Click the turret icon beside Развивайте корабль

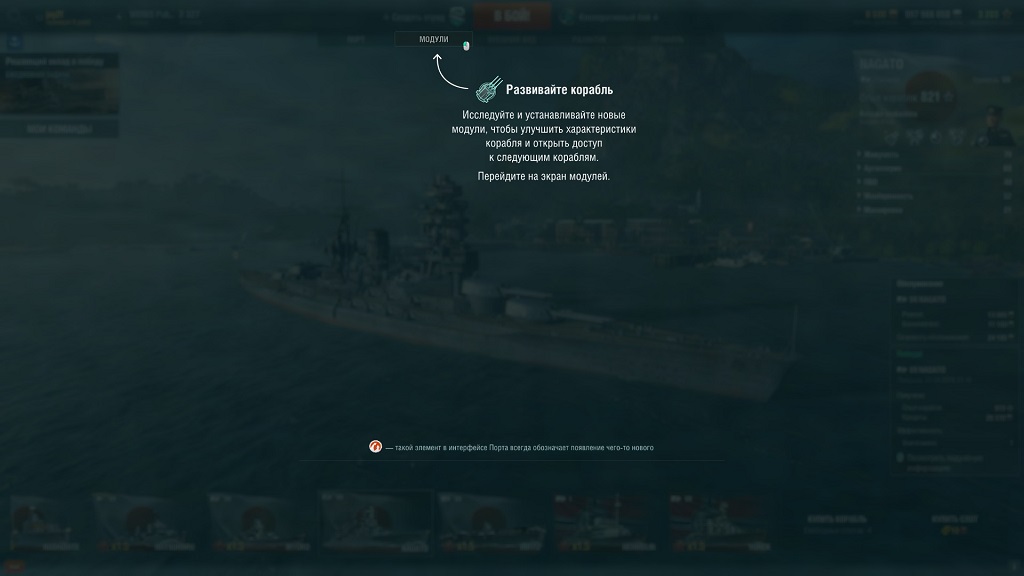point(489,89)
